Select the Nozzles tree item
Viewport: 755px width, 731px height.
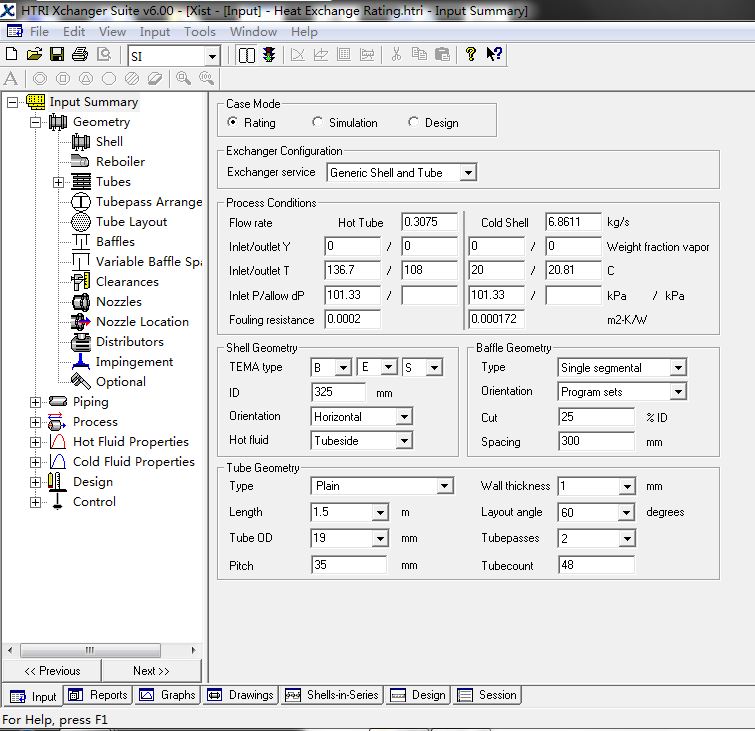point(119,302)
